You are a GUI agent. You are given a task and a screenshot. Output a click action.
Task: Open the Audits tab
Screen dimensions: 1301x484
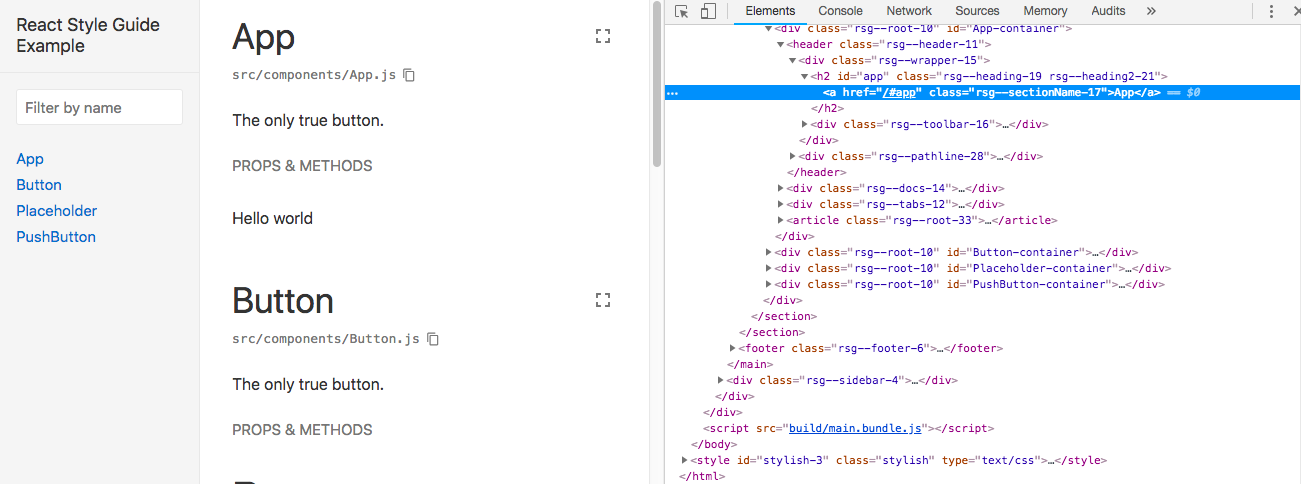[1108, 11]
